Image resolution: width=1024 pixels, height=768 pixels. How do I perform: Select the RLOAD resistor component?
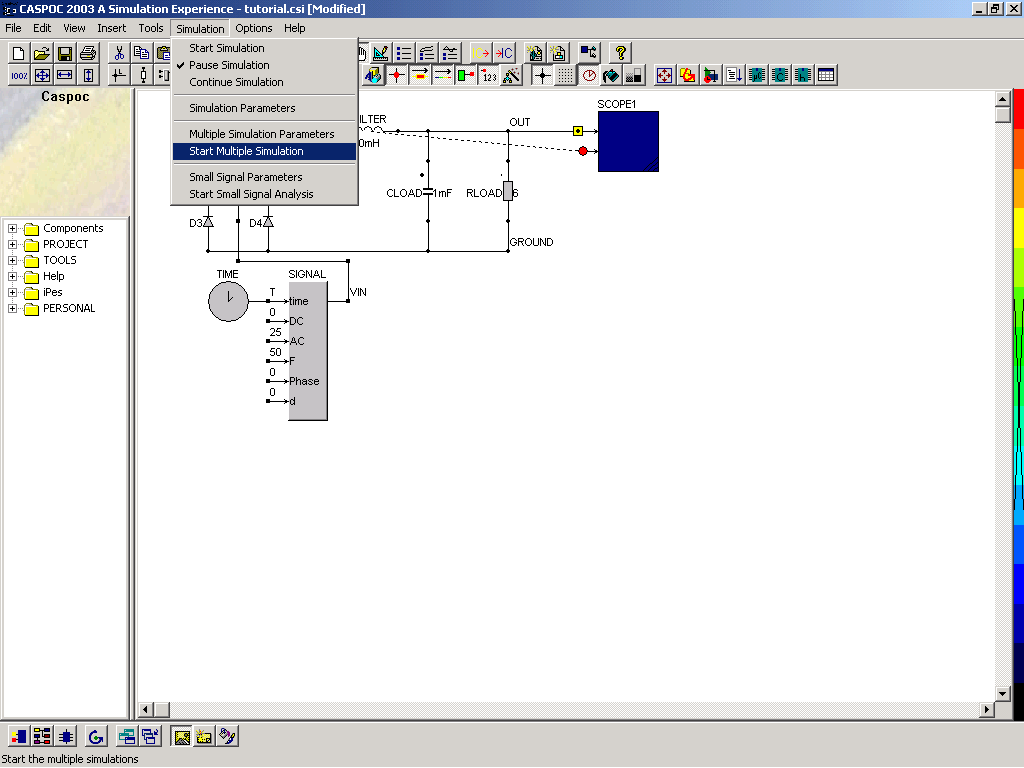(x=508, y=191)
